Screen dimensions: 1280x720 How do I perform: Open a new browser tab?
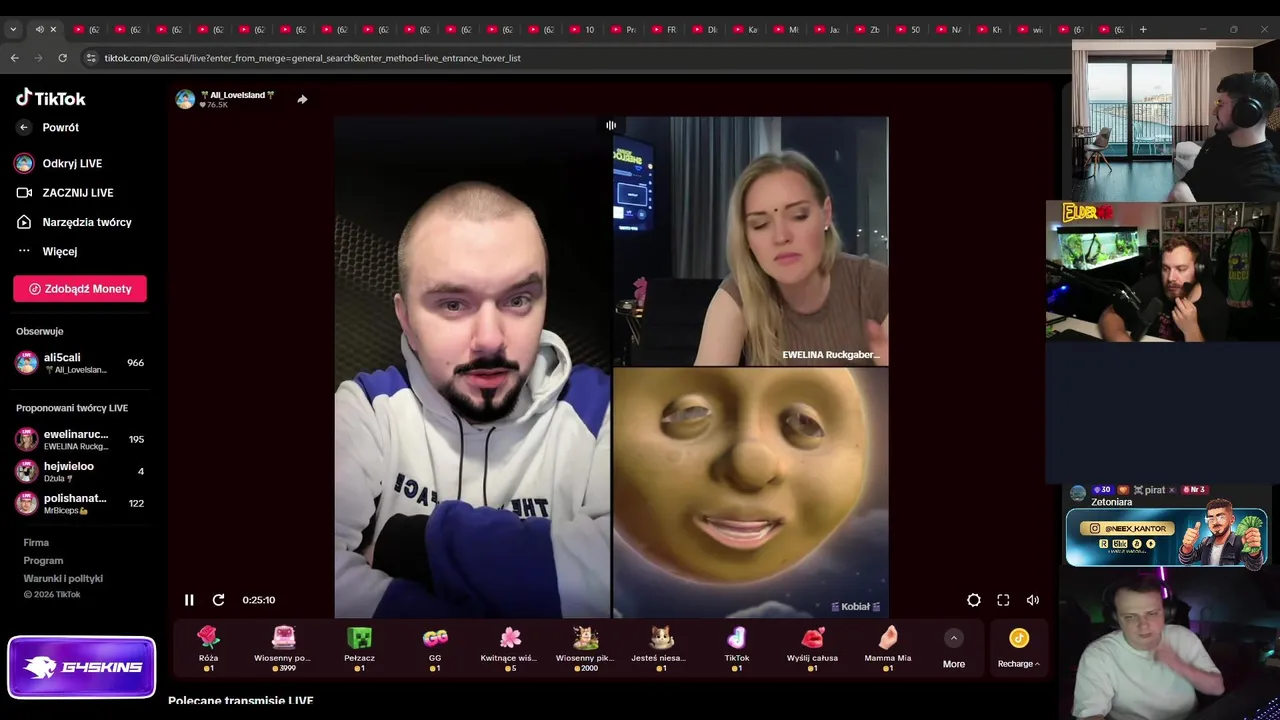[x=1143, y=30]
